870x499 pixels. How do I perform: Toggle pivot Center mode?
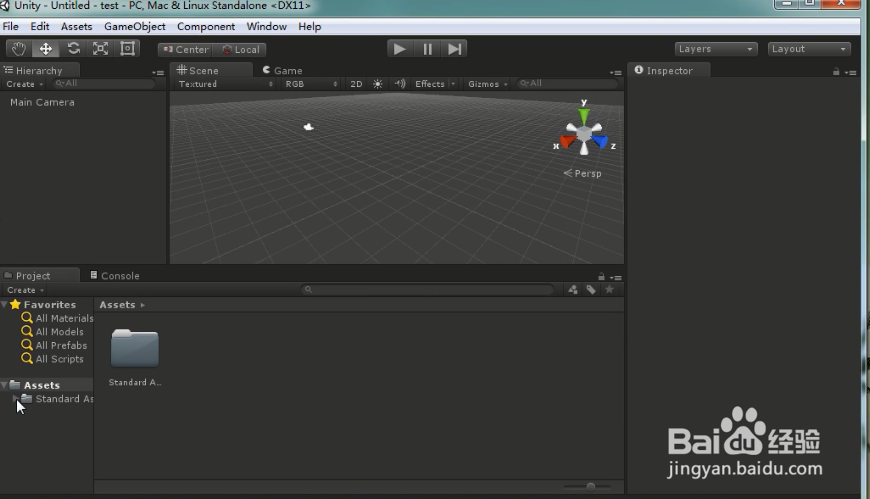coord(186,49)
